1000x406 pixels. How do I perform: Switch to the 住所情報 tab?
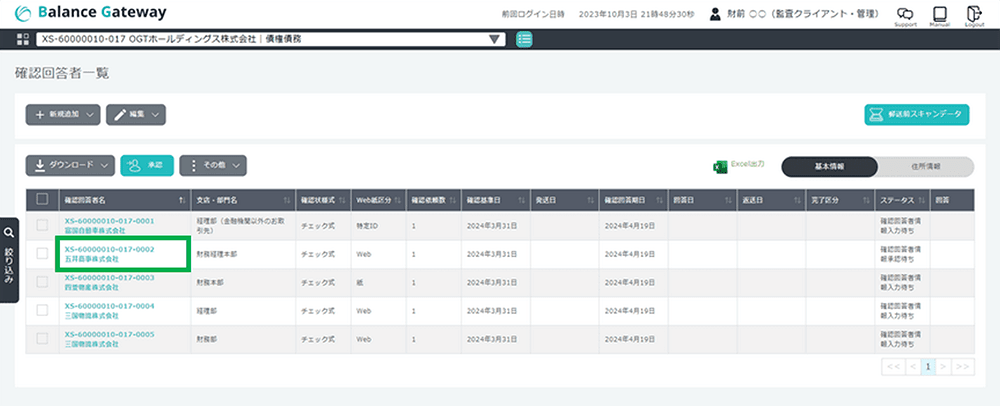pyautogui.click(x=925, y=167)
